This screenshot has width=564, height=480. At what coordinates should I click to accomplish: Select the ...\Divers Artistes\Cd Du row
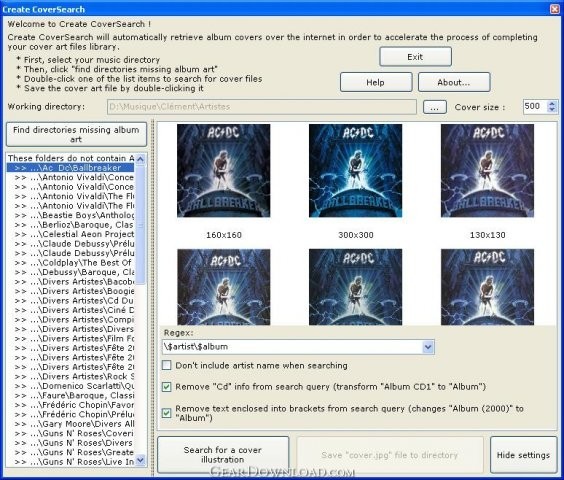click(x=71, y=300)
